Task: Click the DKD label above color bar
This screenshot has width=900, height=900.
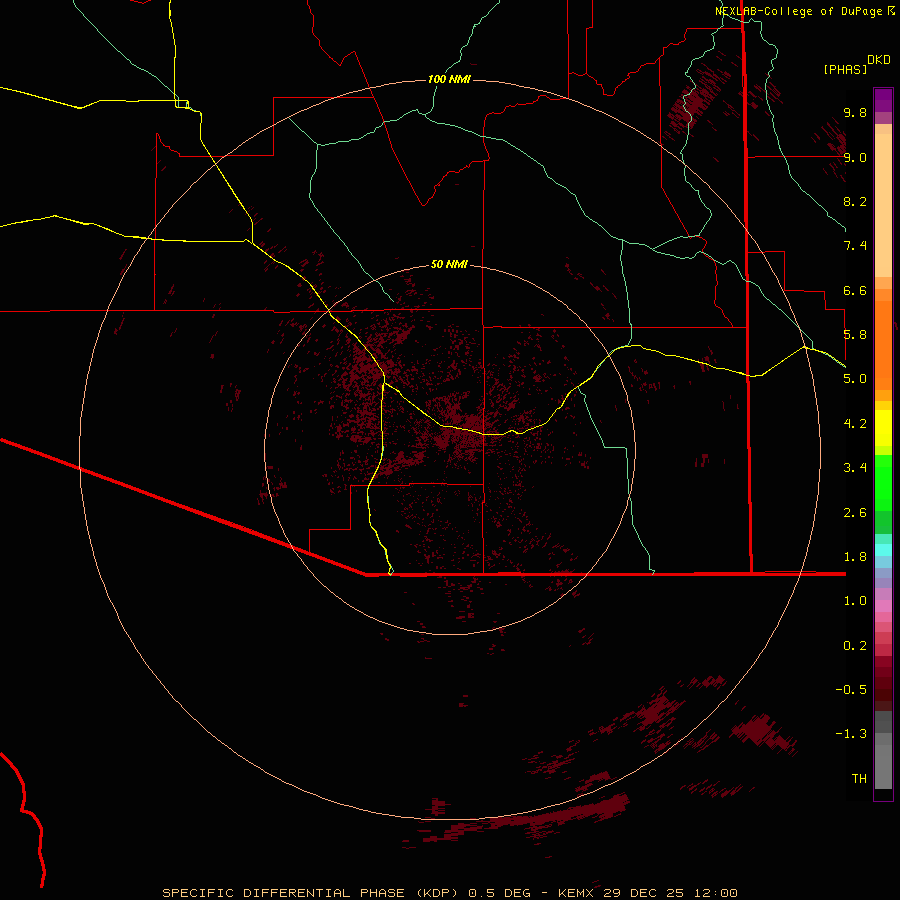Action: pyautogui.click(x=879, y=60)
